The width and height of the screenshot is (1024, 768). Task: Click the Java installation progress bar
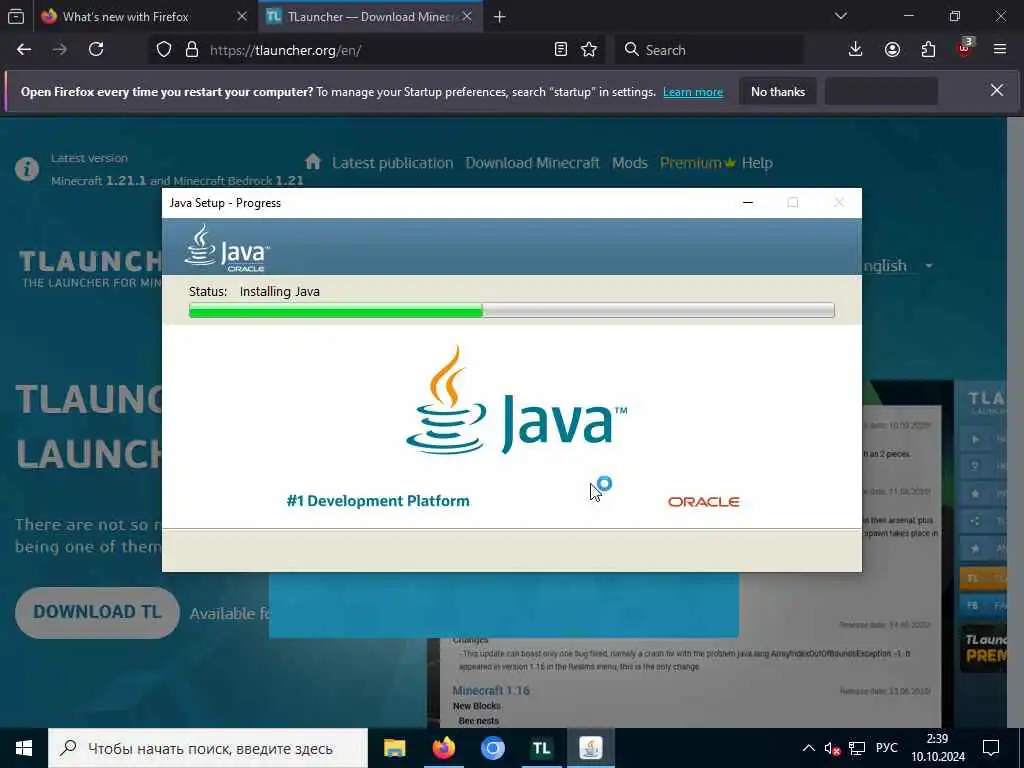(511, 310)
